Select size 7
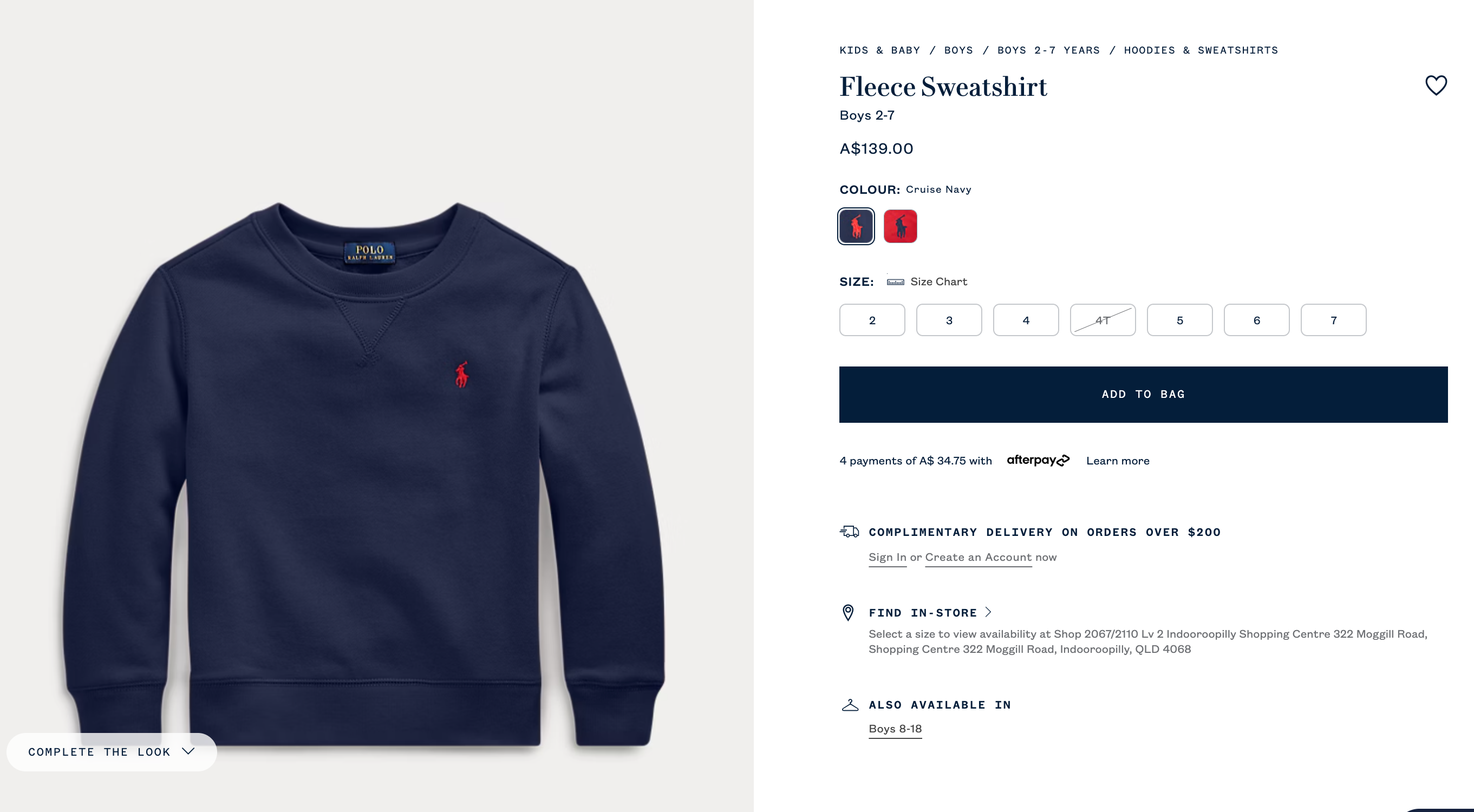Viewport: 1474px width, 812px height. (1333, 320)
